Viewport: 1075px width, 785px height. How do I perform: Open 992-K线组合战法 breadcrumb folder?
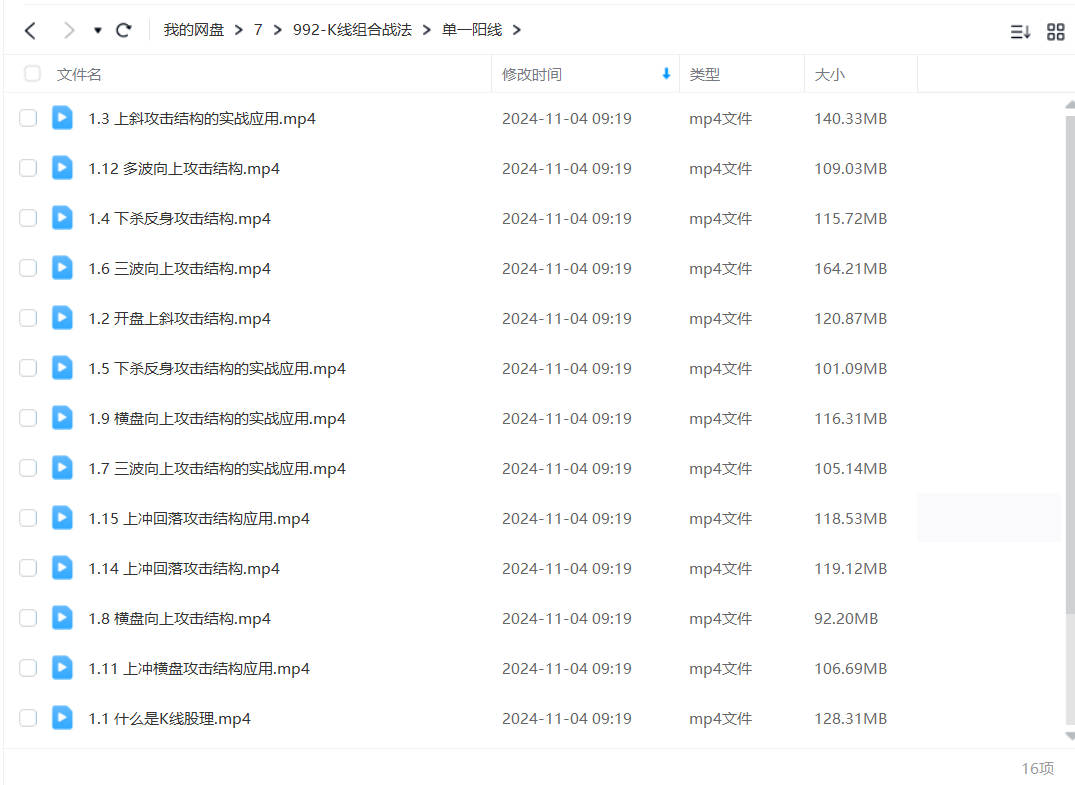352,29
